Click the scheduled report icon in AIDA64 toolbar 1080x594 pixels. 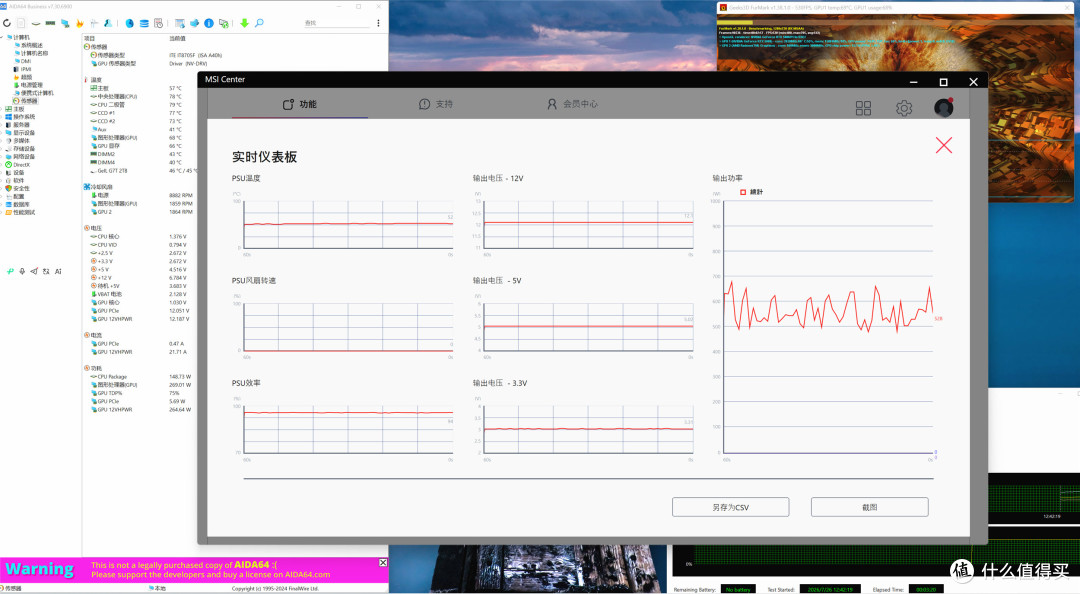tap(158, 23)
